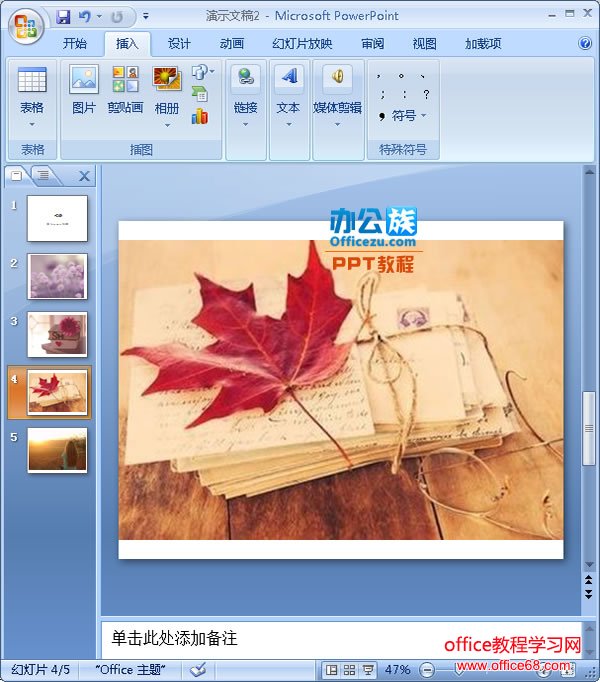
Task: Click 幻灯片 4/5 status indicator
Action: click(x=40, y=670)
